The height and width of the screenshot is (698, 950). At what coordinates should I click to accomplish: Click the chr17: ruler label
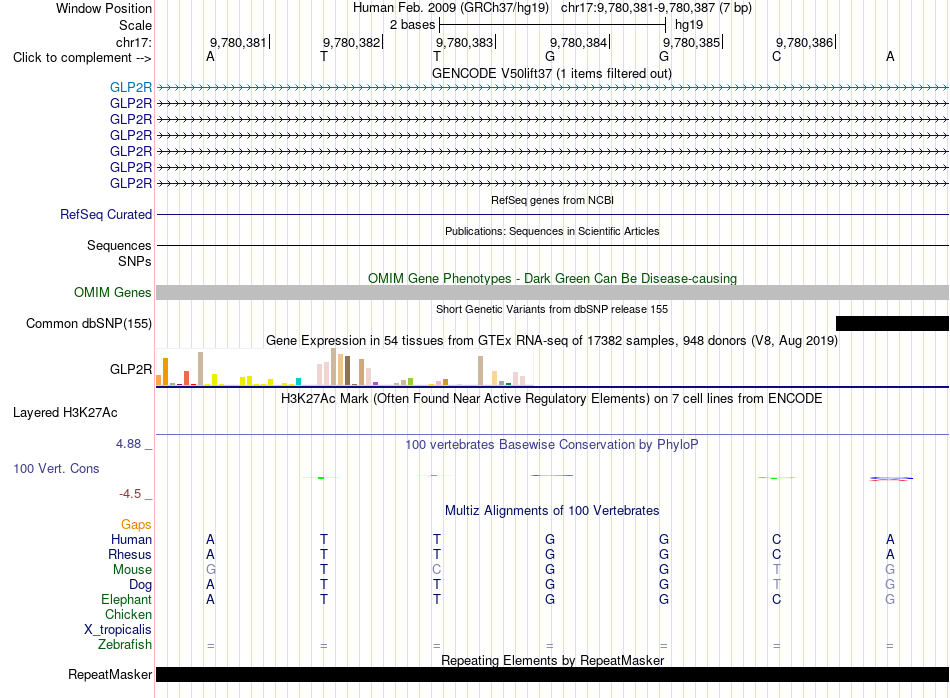click(x=134, y=42)
